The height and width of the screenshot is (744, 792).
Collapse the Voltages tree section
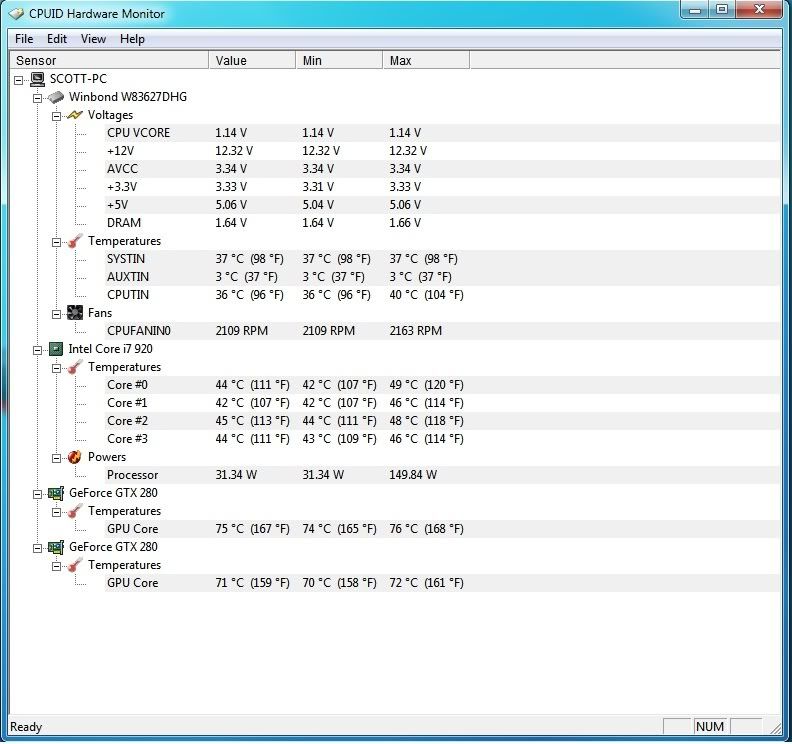(x=57, y=115)
